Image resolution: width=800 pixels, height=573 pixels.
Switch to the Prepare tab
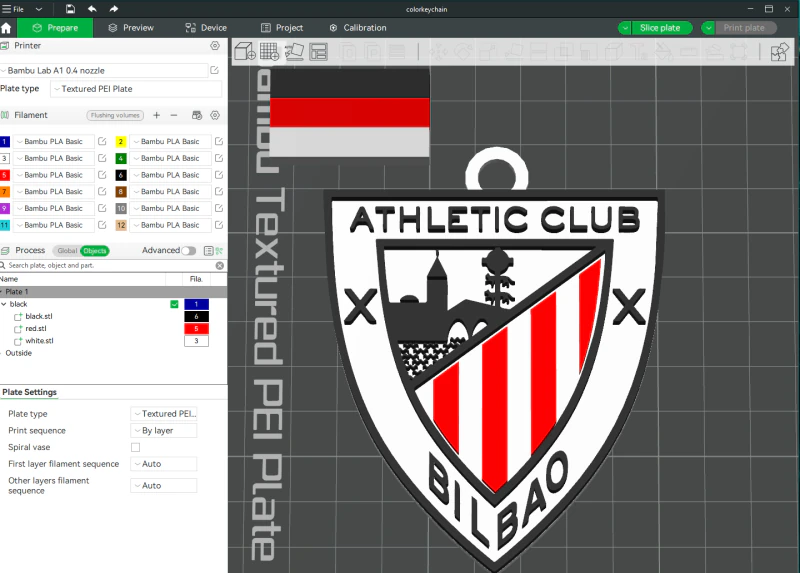pos(55,28)
